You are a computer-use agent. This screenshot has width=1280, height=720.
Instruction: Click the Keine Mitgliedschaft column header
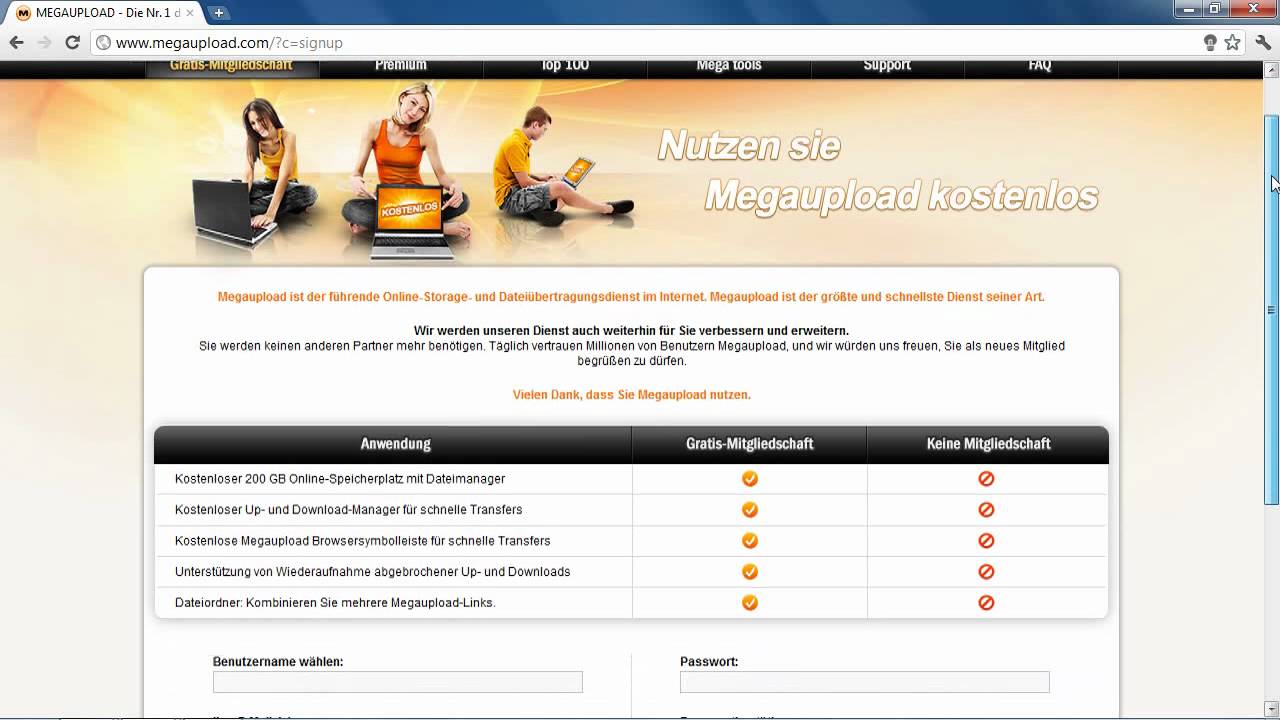pyautogui.click(x=988, y=444)
